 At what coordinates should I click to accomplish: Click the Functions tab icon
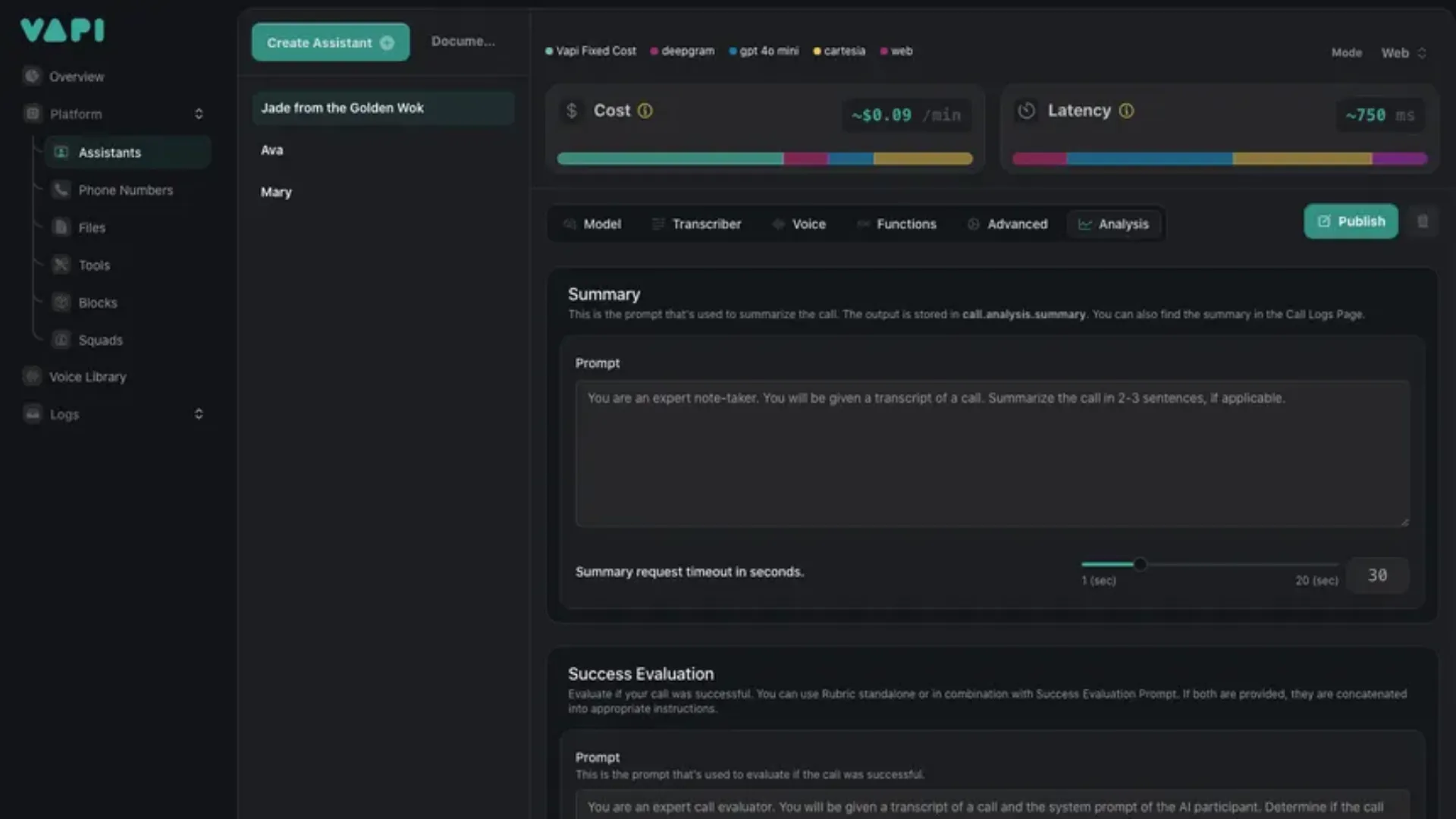pos(863,224)
